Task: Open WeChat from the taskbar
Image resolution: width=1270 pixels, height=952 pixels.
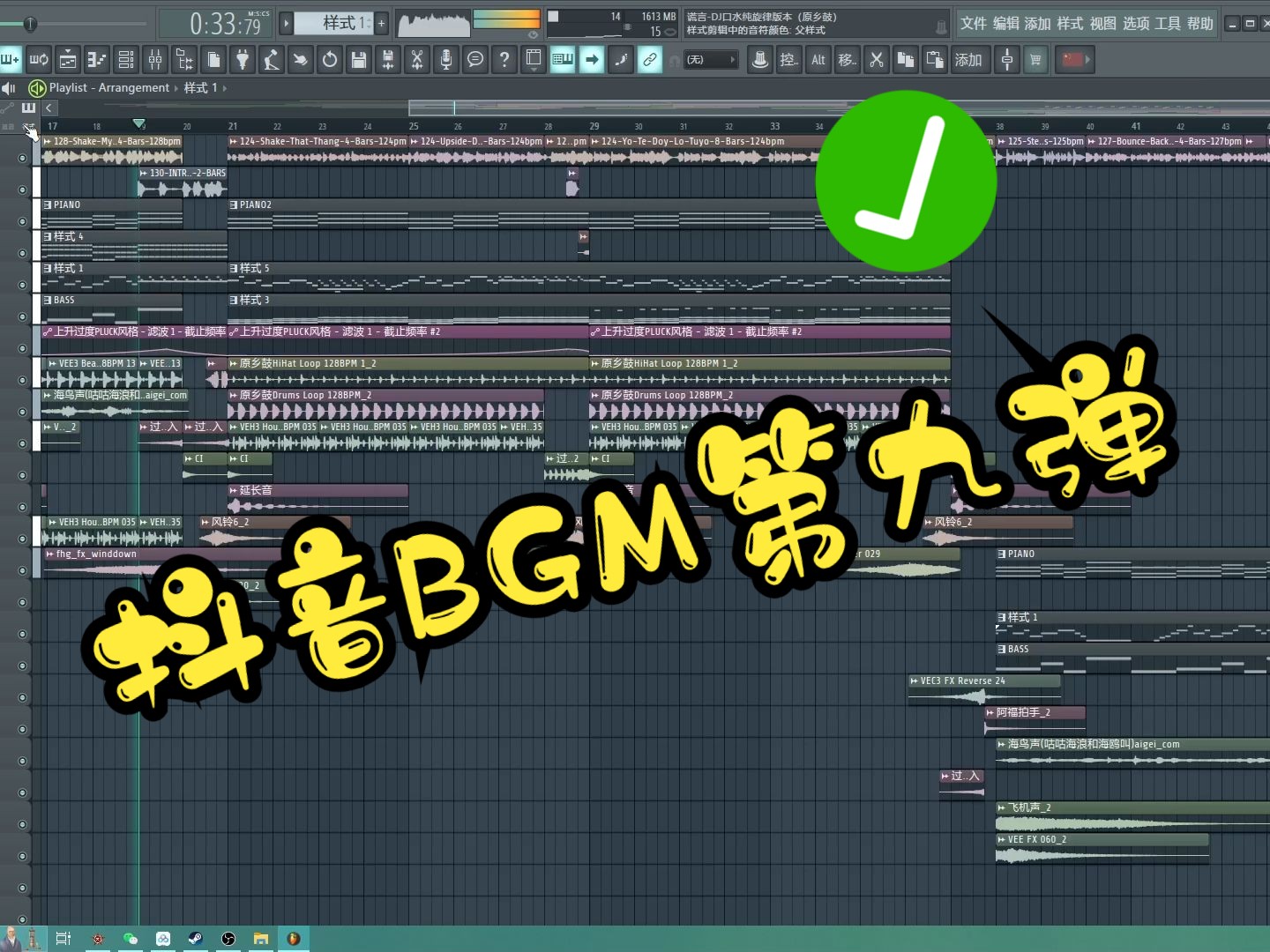Action: (x=131, y=939)
